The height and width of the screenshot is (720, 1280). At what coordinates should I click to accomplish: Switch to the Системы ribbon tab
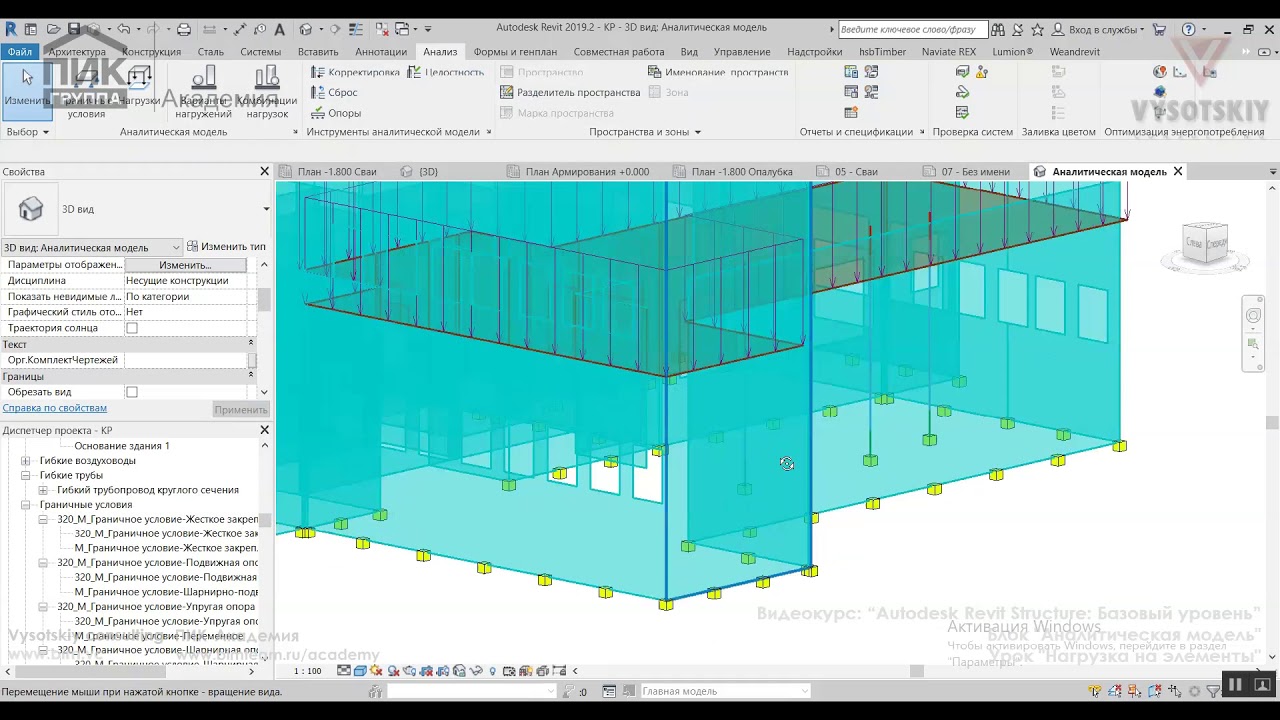[261, 51]
